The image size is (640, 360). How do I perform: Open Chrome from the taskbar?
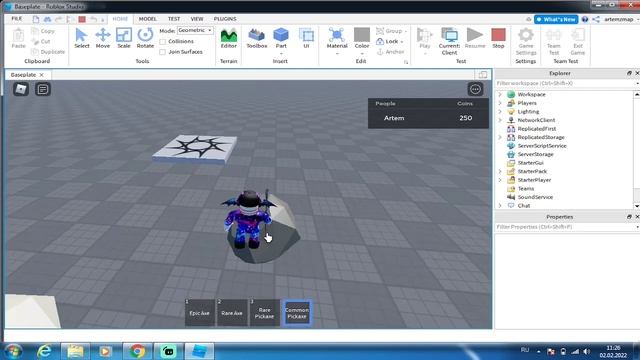[x=137, y=351]
